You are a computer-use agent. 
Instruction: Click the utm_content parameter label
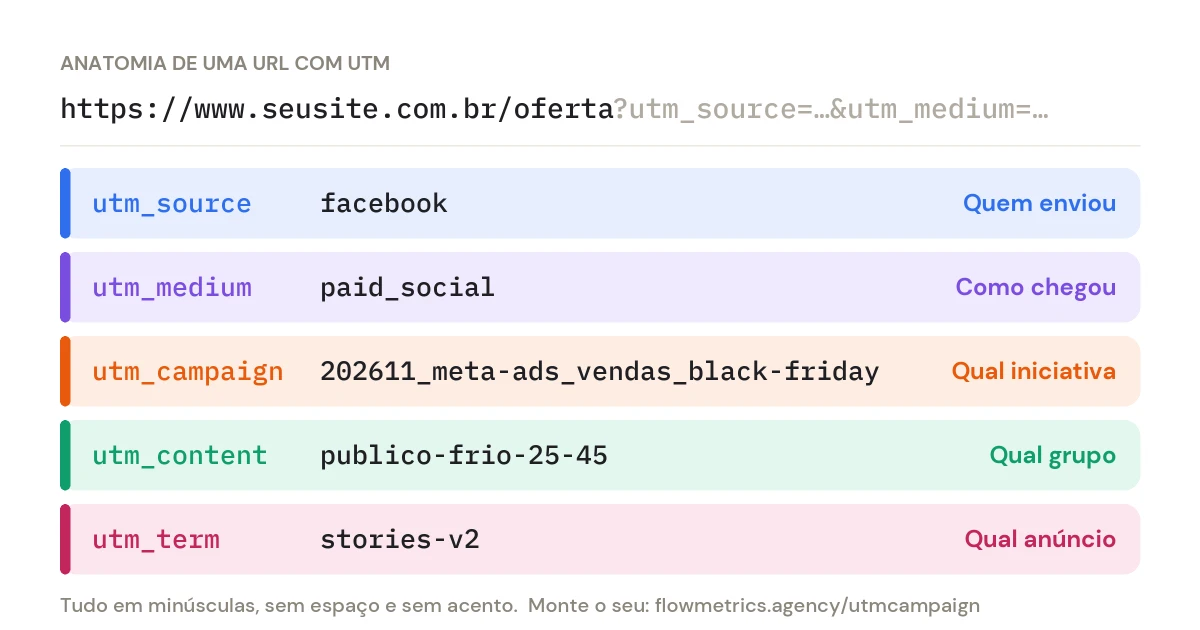pos(180,456)
